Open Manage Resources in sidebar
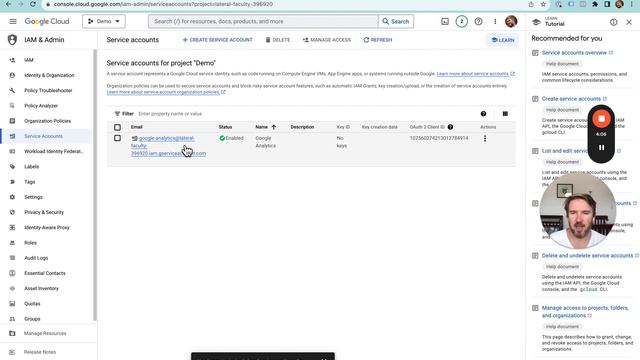This screenshot has width=640, height=360. [x=46, y=333]
